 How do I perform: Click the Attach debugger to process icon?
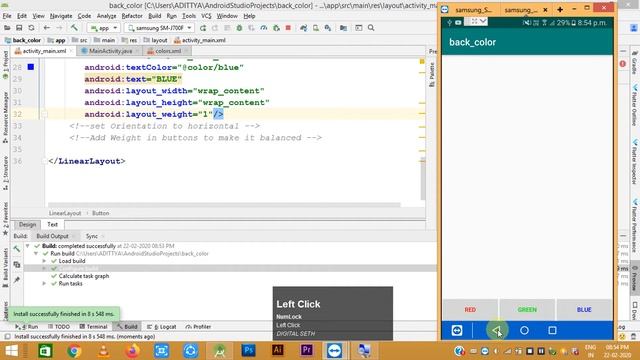[x=276, y=28]
